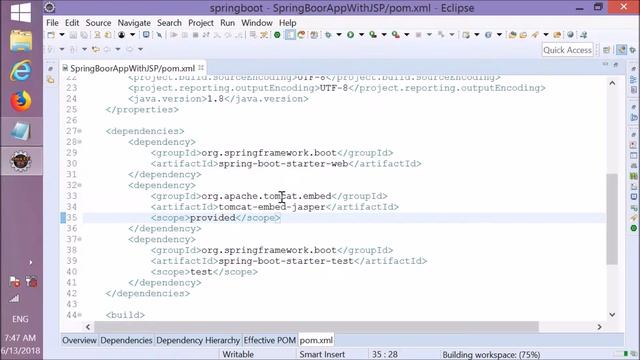This screenshot has width=640, height=360.
Task: Click the editor scroll right arrow
Action: click(599, 327)
